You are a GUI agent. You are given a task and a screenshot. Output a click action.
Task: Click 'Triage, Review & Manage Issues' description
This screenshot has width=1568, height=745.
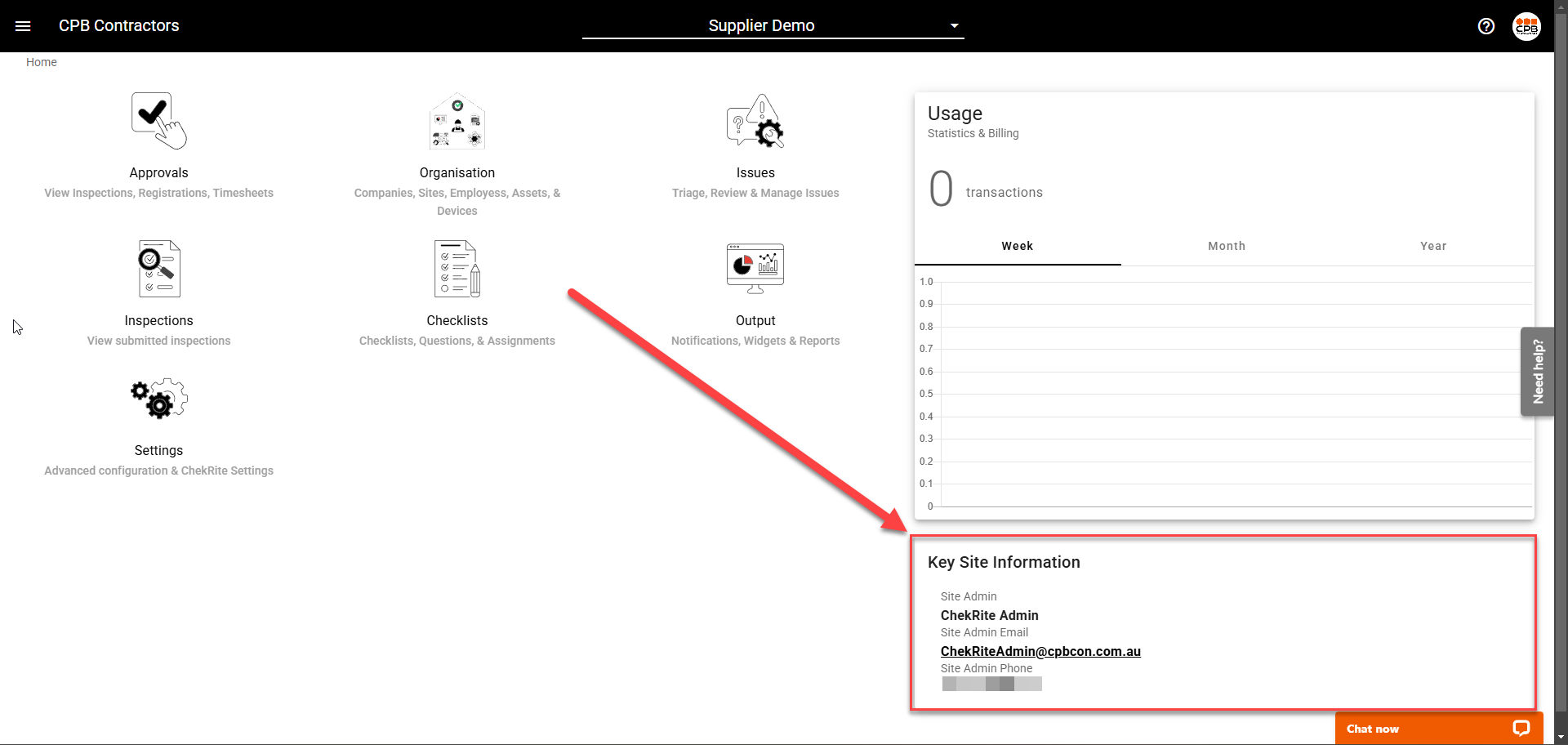pos(755,193)
